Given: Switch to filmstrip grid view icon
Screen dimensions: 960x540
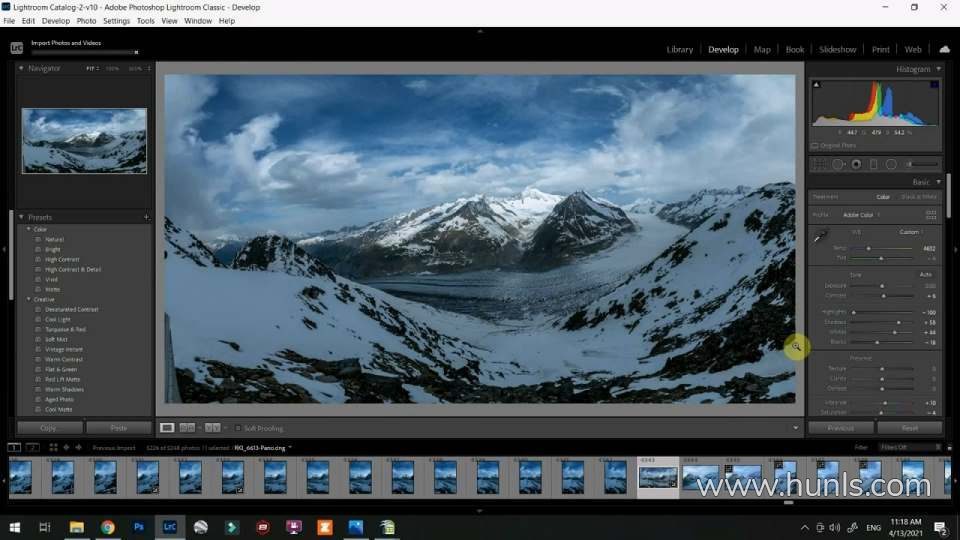Looking at the screenshot, I should tap(54, 447).
